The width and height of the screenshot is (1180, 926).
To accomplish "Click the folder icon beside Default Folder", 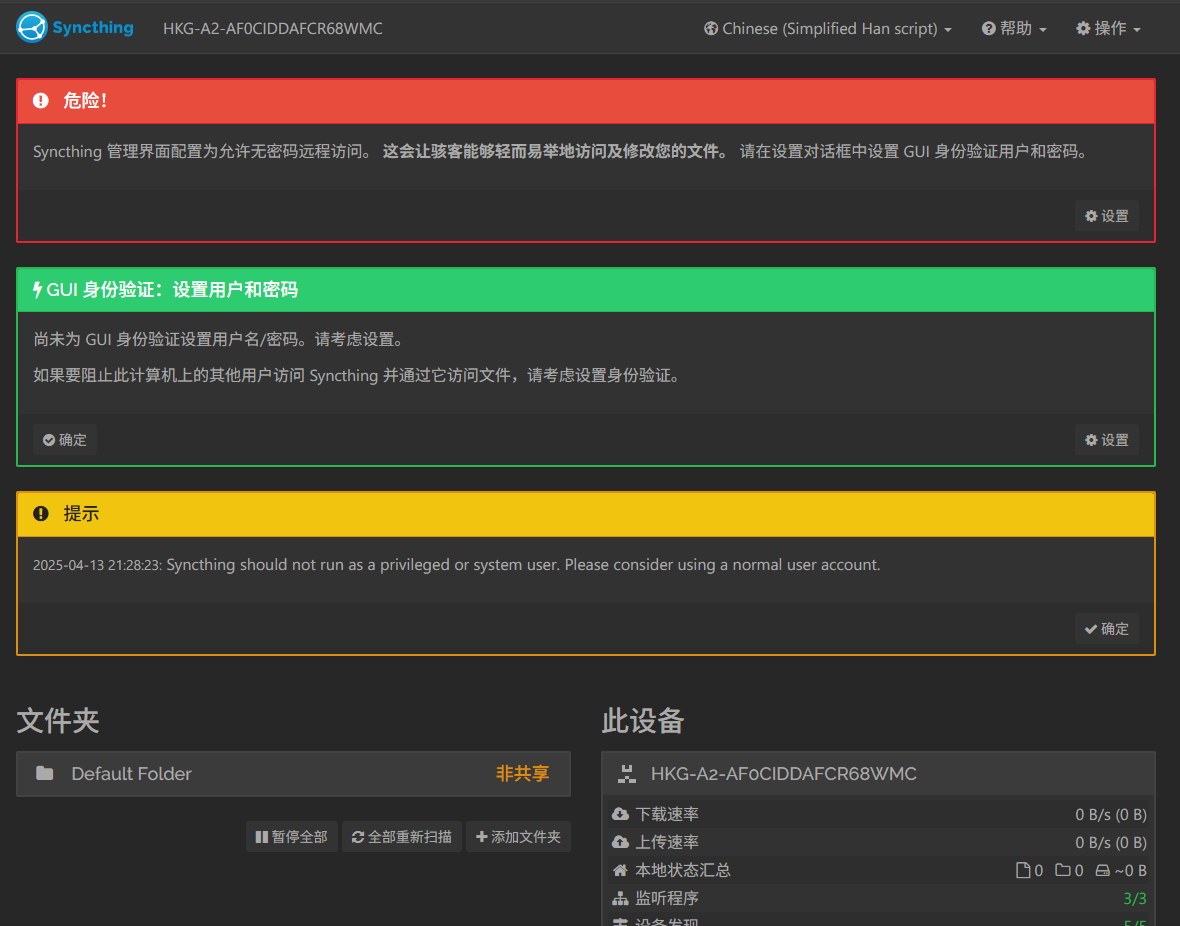I will pyautogui.click(x=44, y=774).
